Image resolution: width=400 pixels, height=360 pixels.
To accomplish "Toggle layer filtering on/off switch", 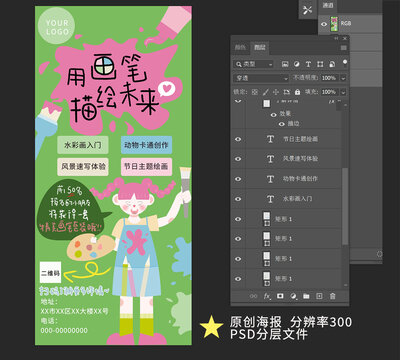I will click(x=345, y=63).
